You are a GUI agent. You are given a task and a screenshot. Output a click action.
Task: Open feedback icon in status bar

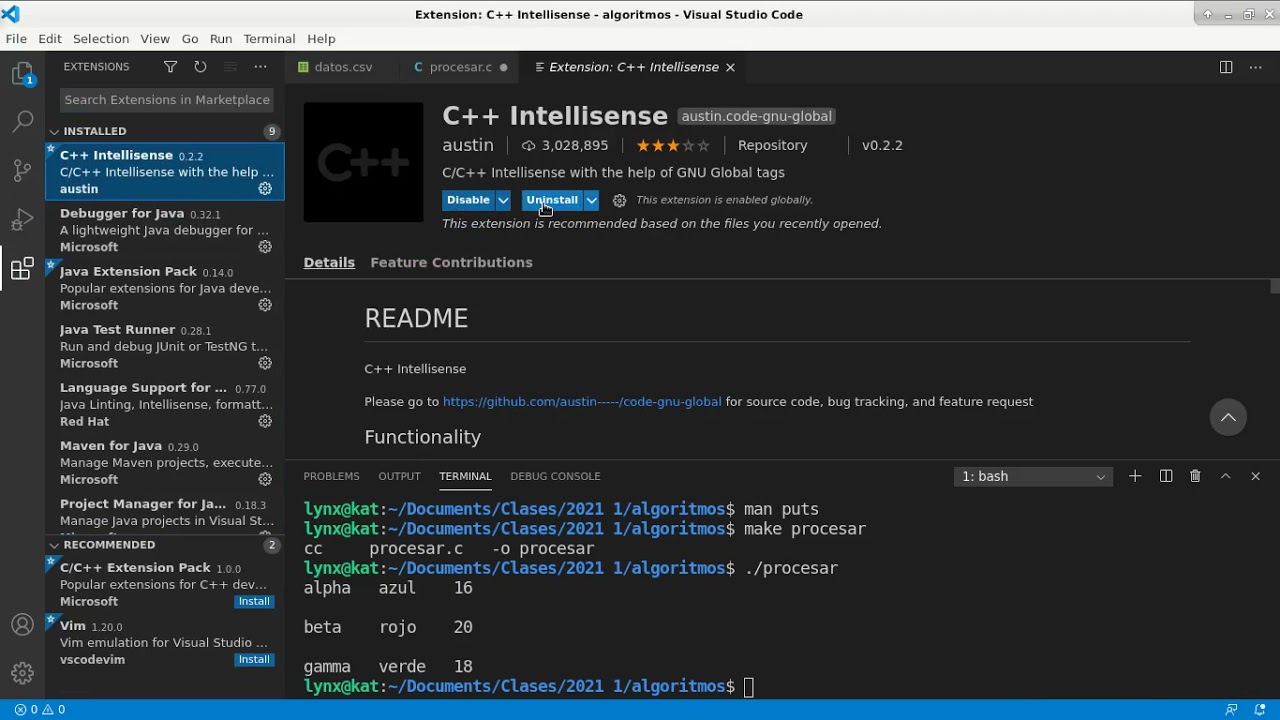coord(1232,709)
